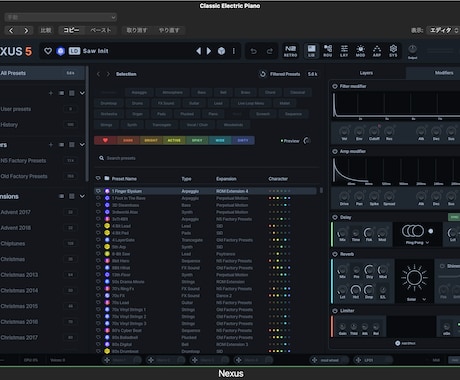Image resolution: width=460 pixels, height=380 pixels.
Task: Click the Compare button in plugin header
Action: tap(46, 30)
